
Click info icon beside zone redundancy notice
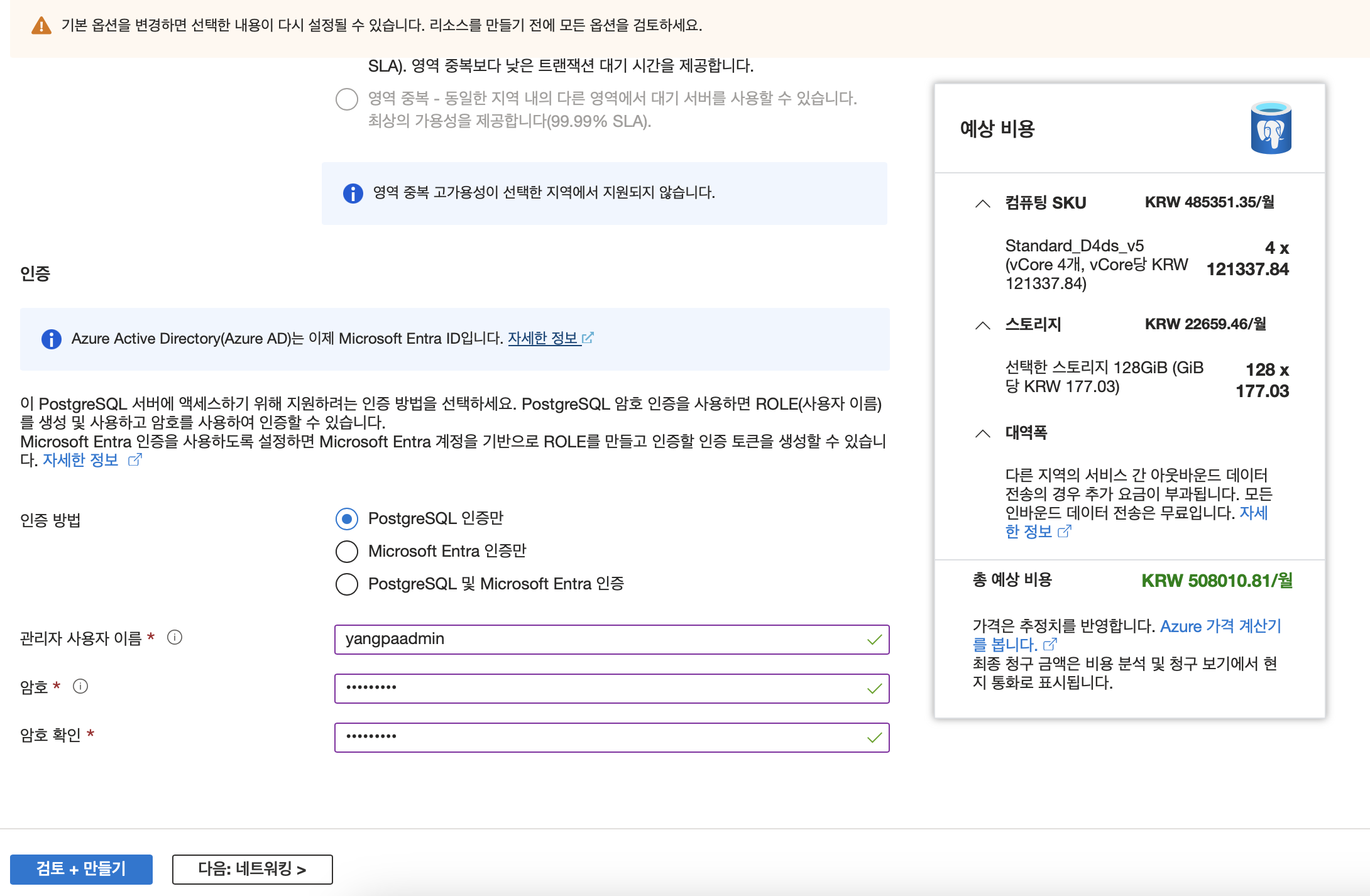(x=353, y=193)
